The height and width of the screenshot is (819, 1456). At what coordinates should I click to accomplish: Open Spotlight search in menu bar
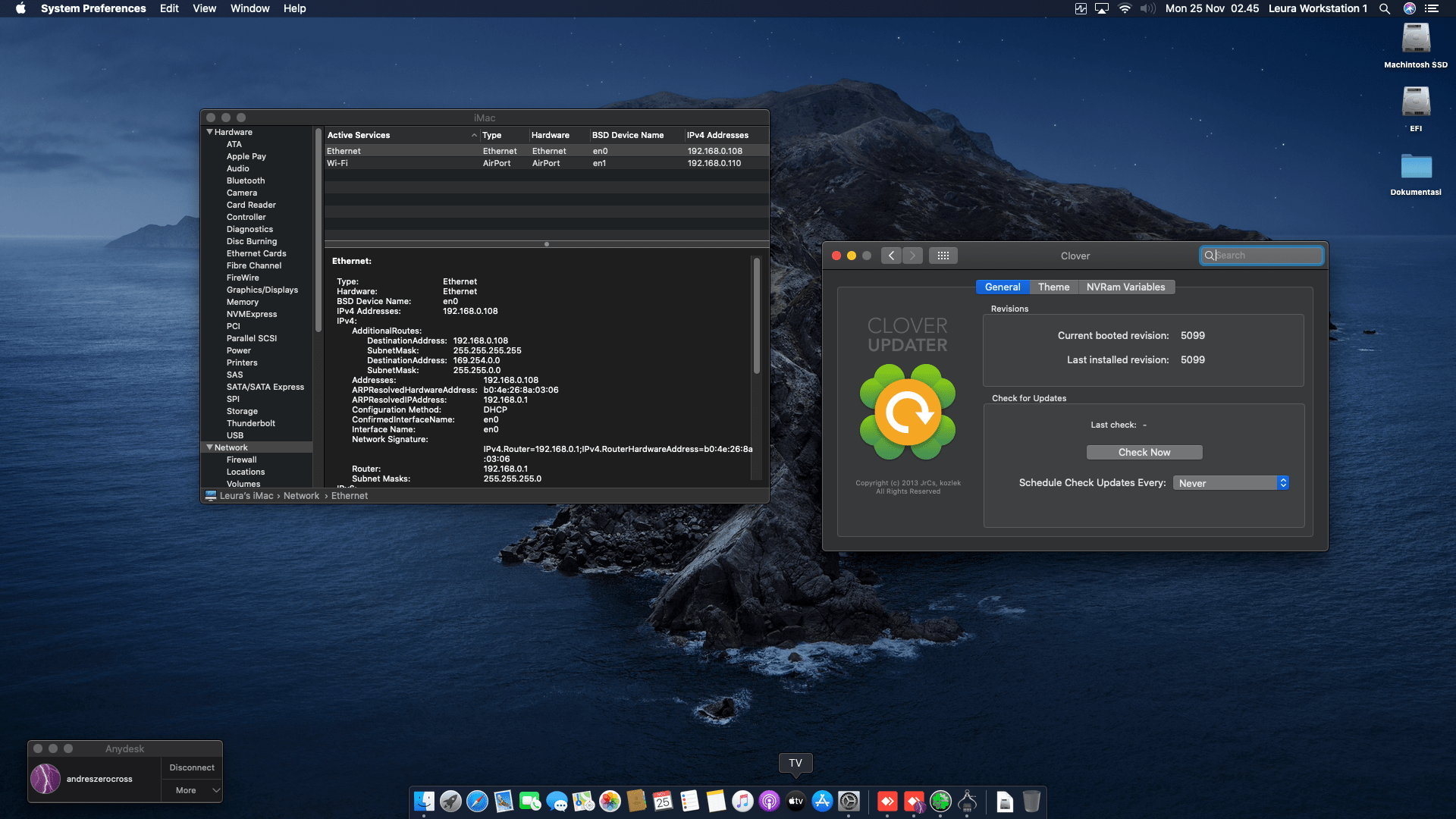[x=1384, y=8]
